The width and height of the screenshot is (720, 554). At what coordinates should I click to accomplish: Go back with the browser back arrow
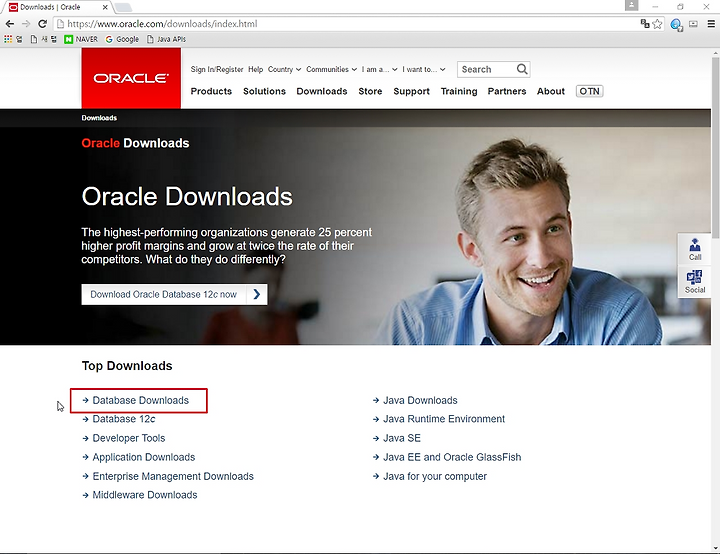click(x=10, y=24)
